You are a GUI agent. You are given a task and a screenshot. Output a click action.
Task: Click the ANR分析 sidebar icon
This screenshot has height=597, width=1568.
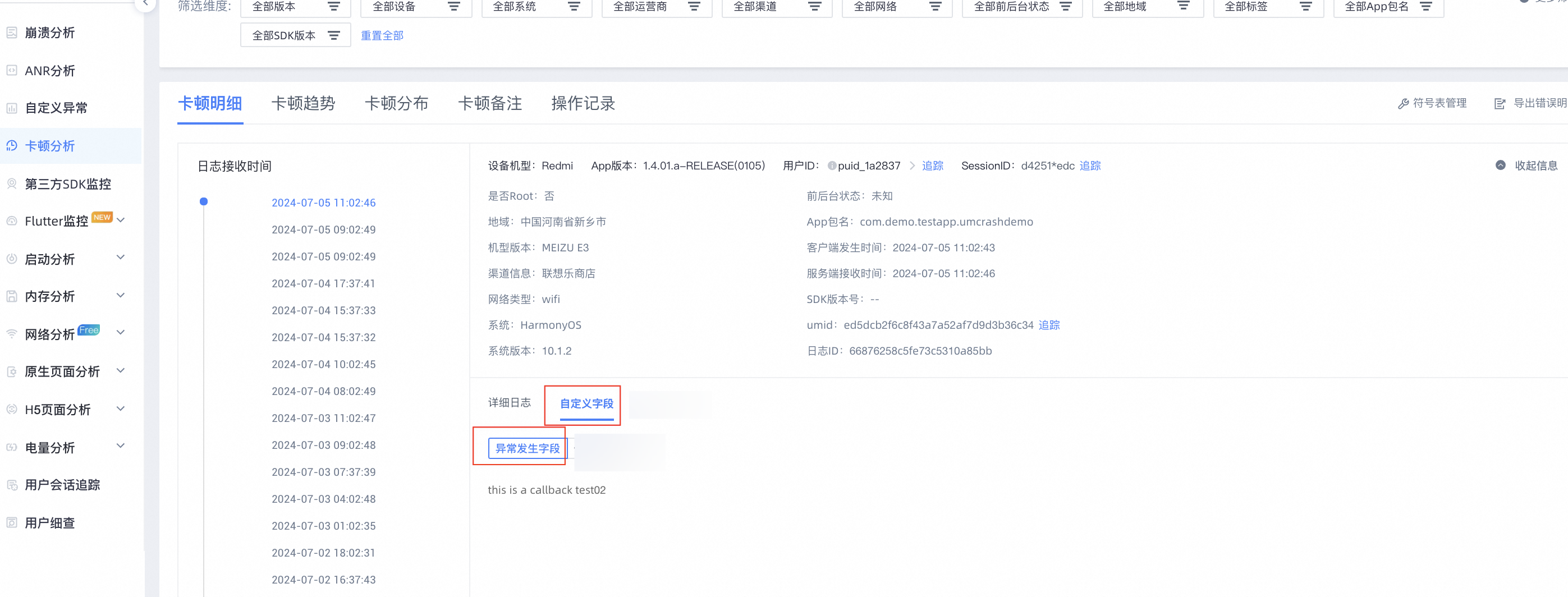coord(12,71)
